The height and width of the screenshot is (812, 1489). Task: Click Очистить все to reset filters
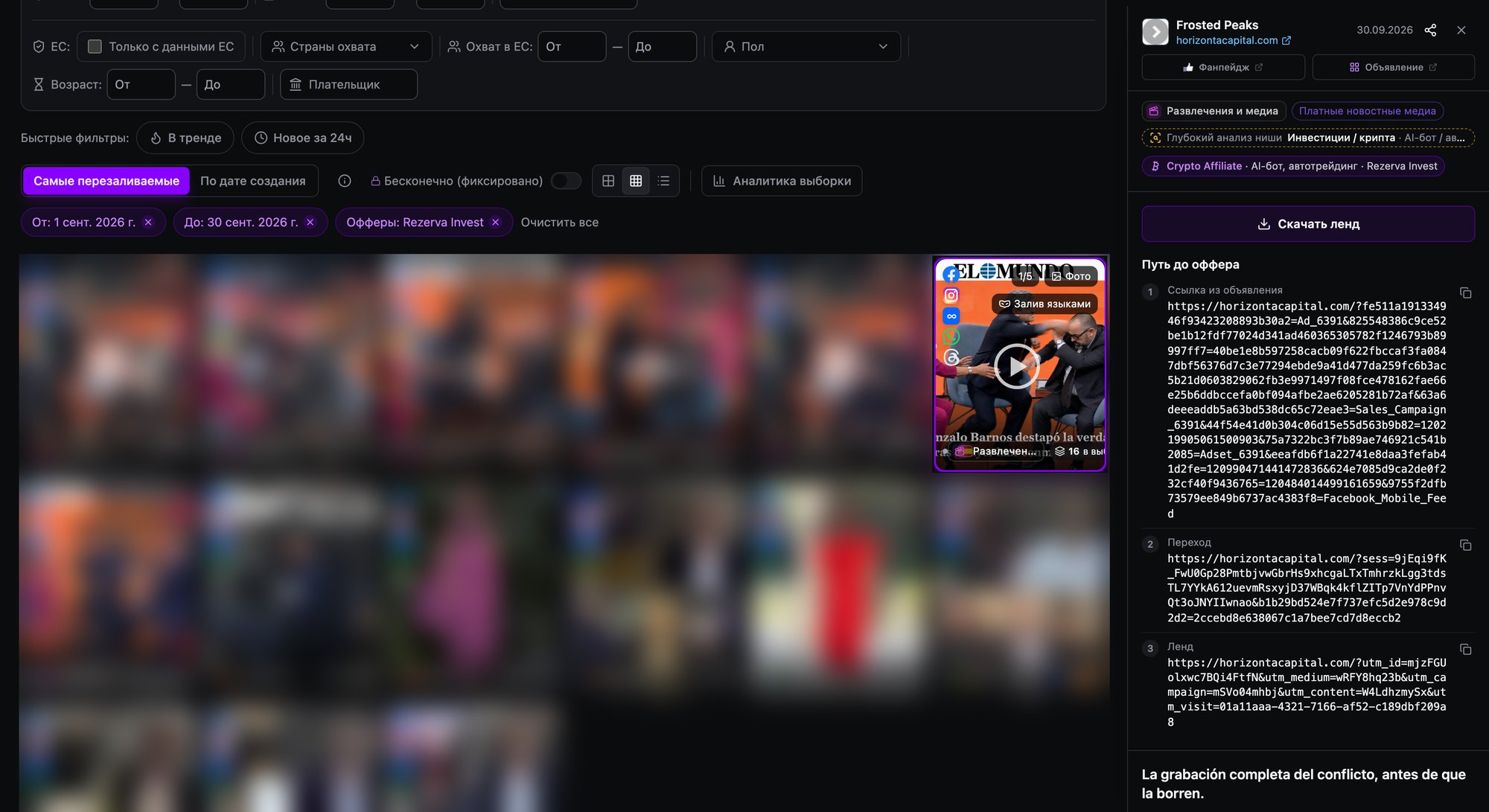tap(560, 223)
